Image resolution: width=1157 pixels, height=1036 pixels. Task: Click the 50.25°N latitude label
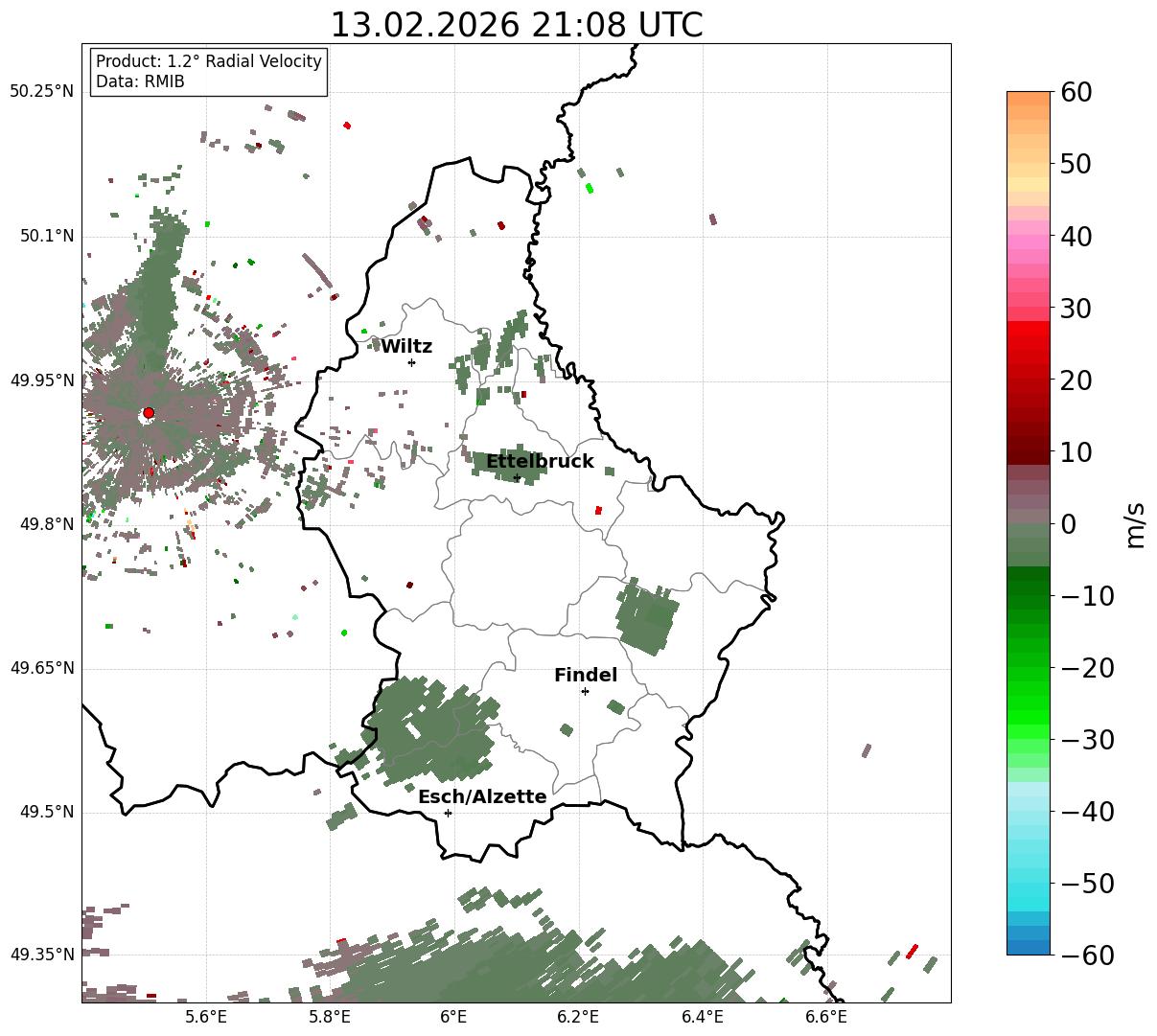coord(41,92)
